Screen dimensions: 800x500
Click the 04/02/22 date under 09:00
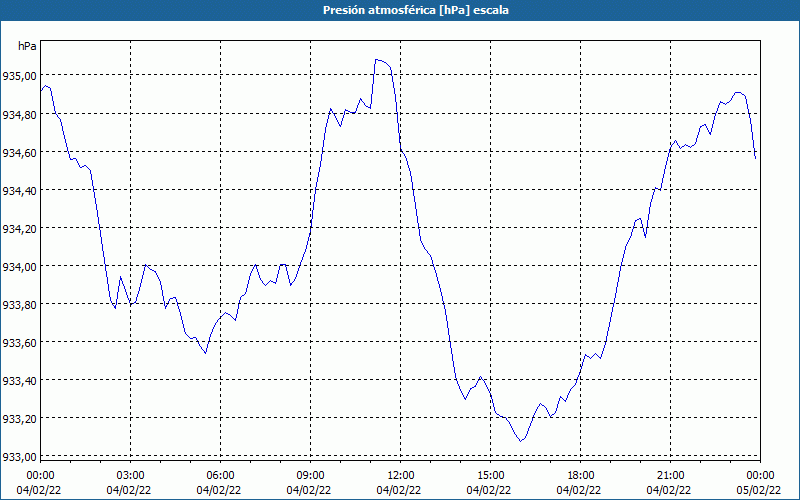[309, 490]
